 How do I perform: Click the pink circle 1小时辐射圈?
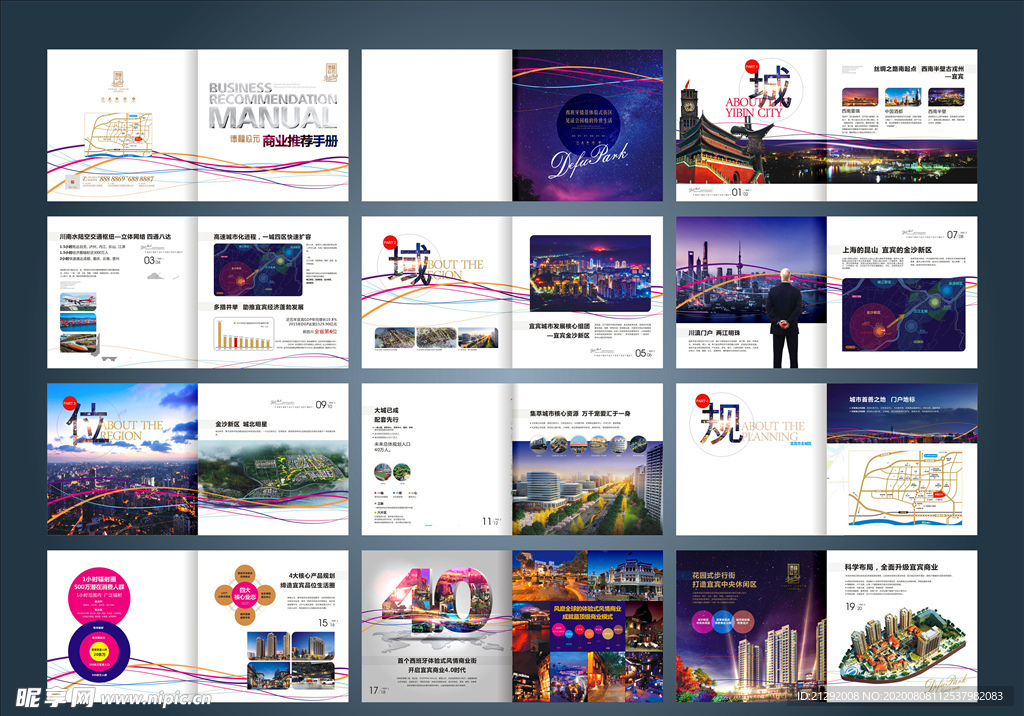click(99, 596)
